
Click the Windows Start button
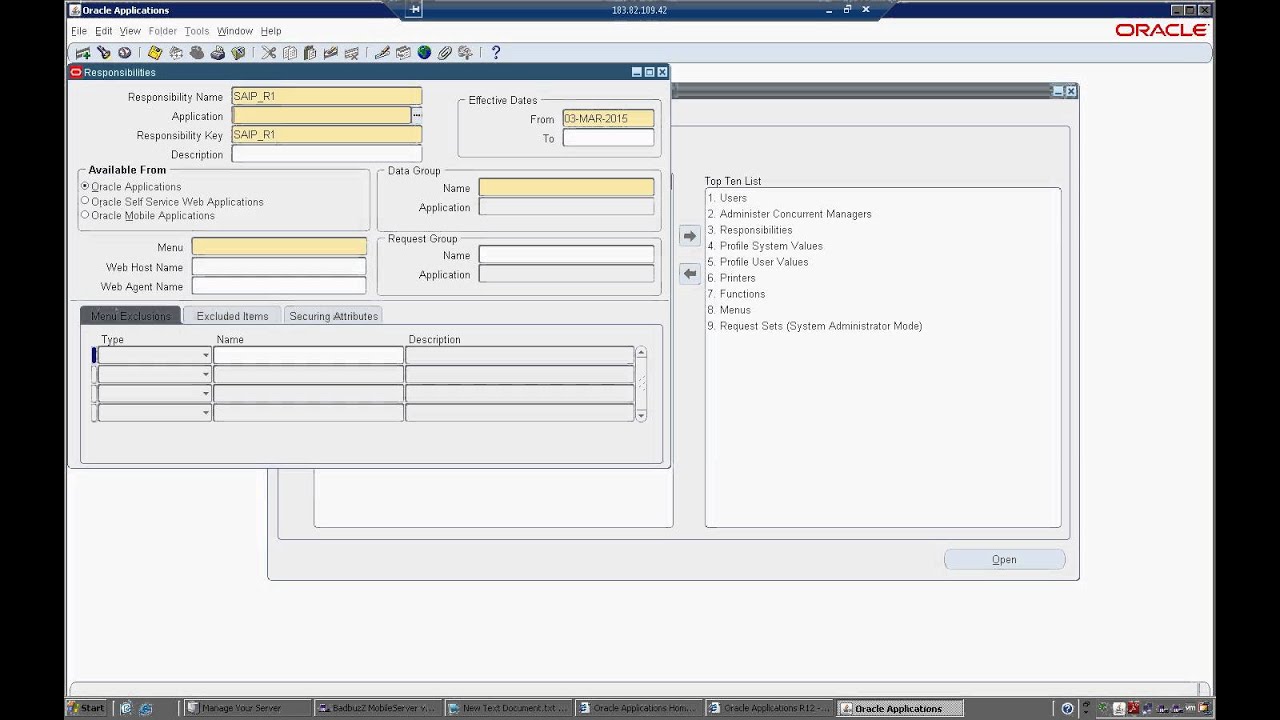[x=87, y=708]
